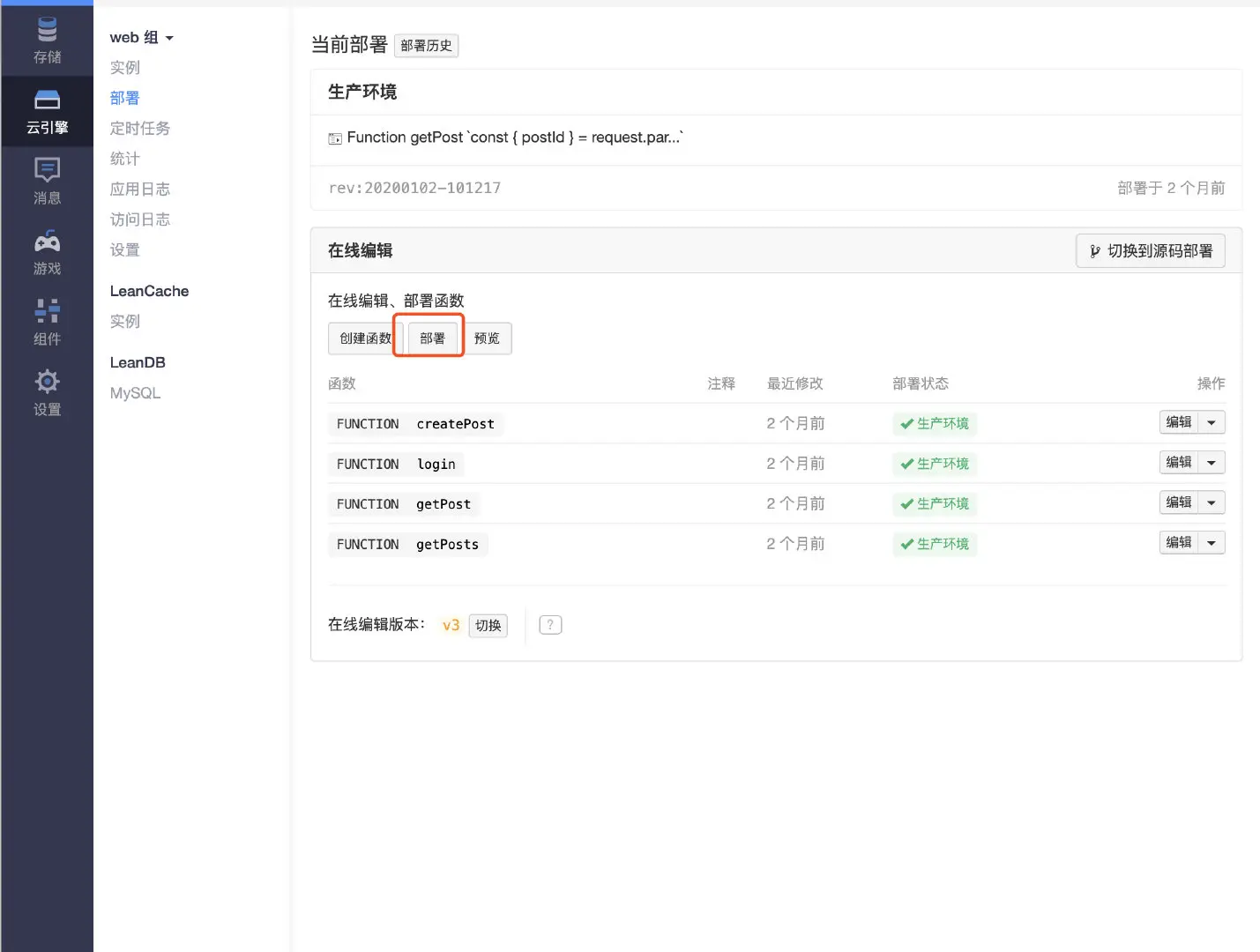This screenshot has height=952, width=1260.
Task: Click the v3 online editor version label
Action: tap(451, 625)
